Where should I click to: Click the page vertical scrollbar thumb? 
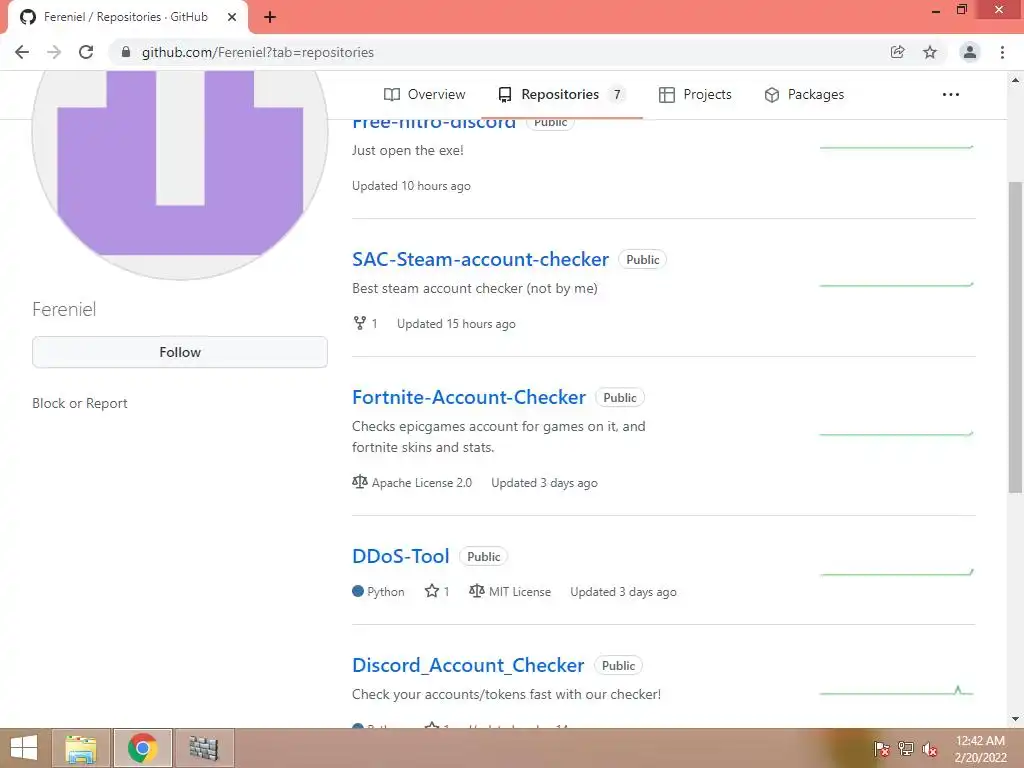click(x=1015, y=336)
